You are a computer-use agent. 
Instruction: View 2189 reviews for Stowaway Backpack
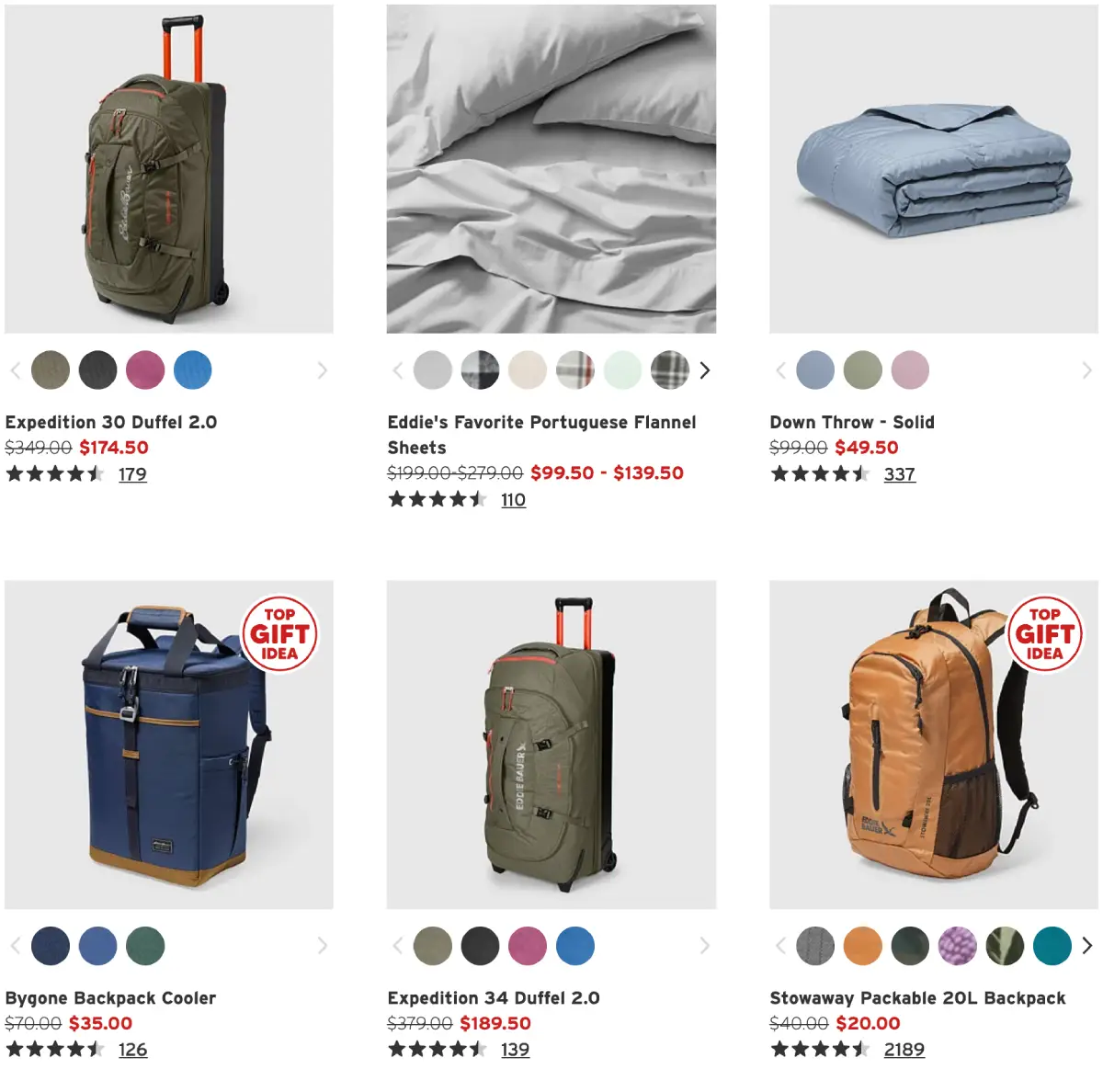(x=904, y=1050)
